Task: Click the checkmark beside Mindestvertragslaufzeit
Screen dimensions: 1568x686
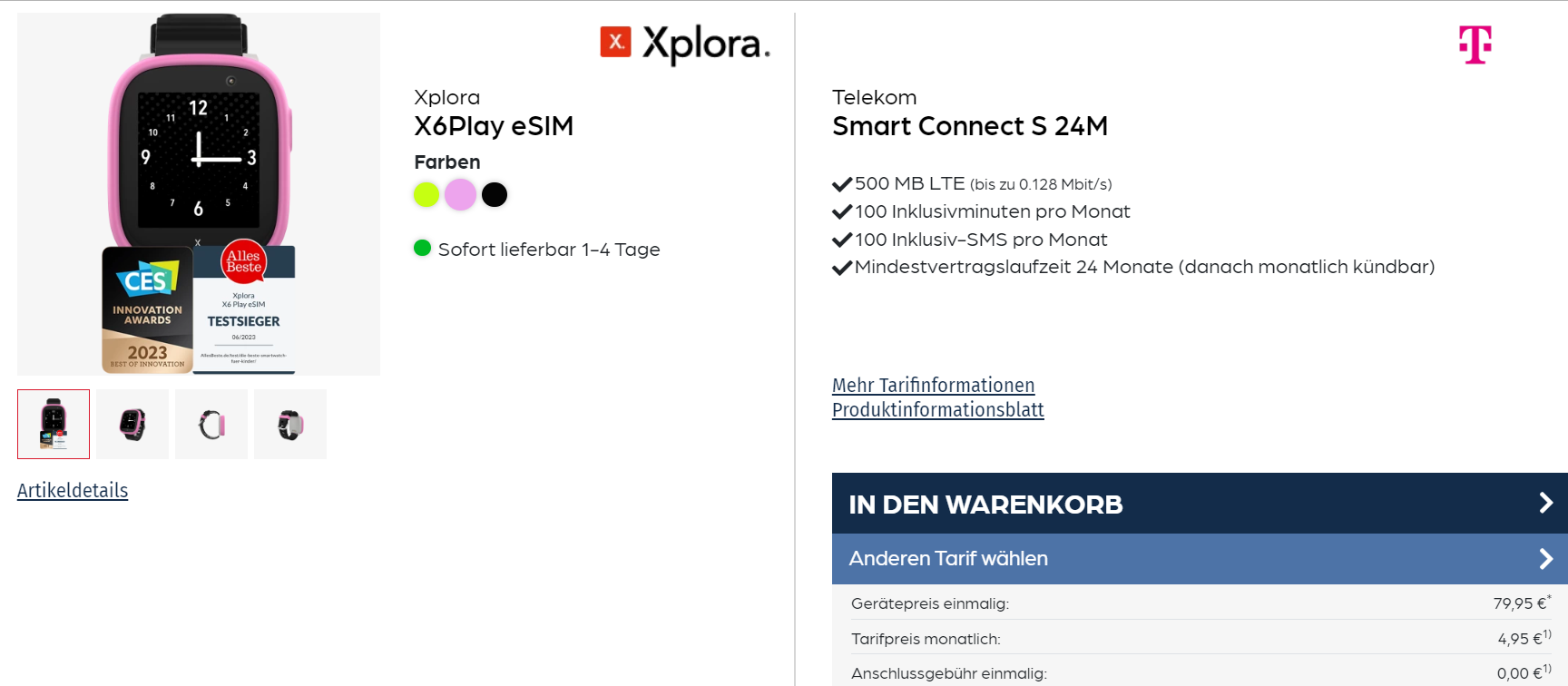Action: coord(842,267)
